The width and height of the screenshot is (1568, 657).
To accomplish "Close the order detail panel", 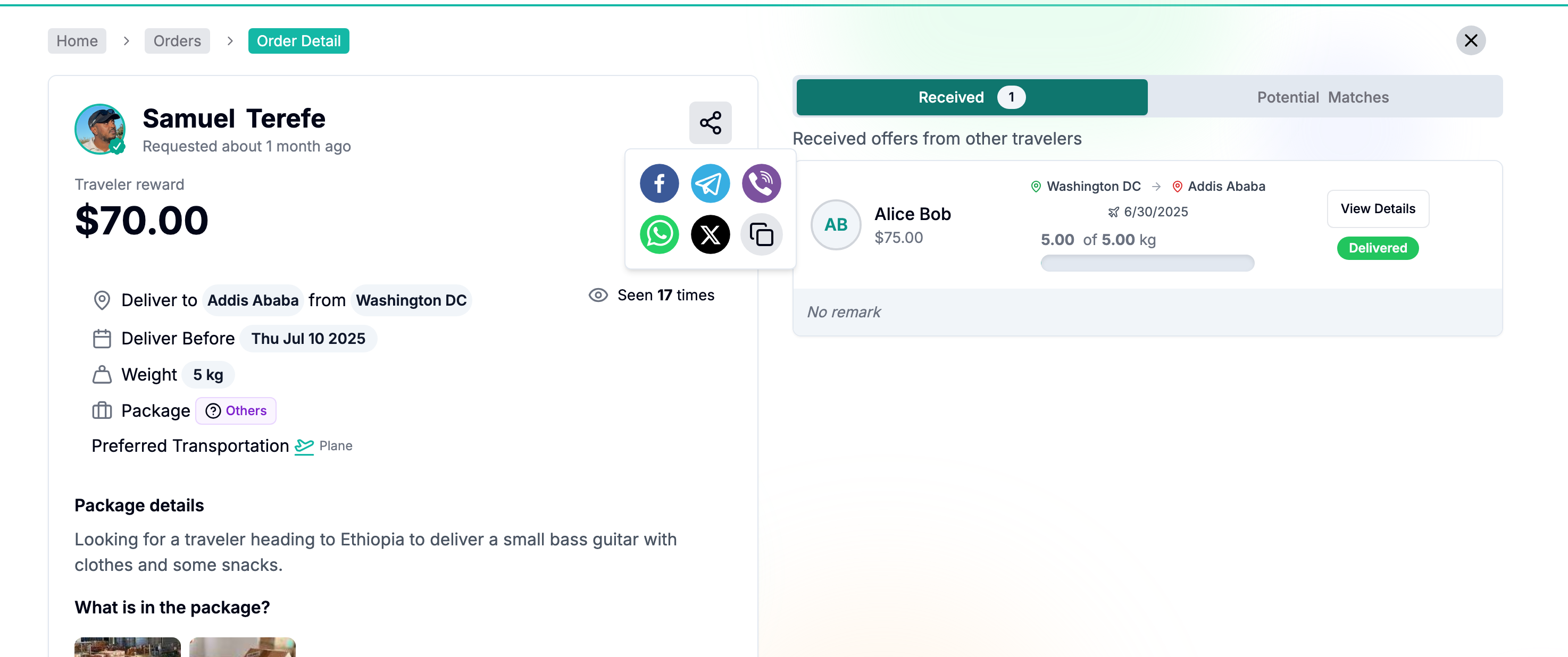I will pos(1470,41).
